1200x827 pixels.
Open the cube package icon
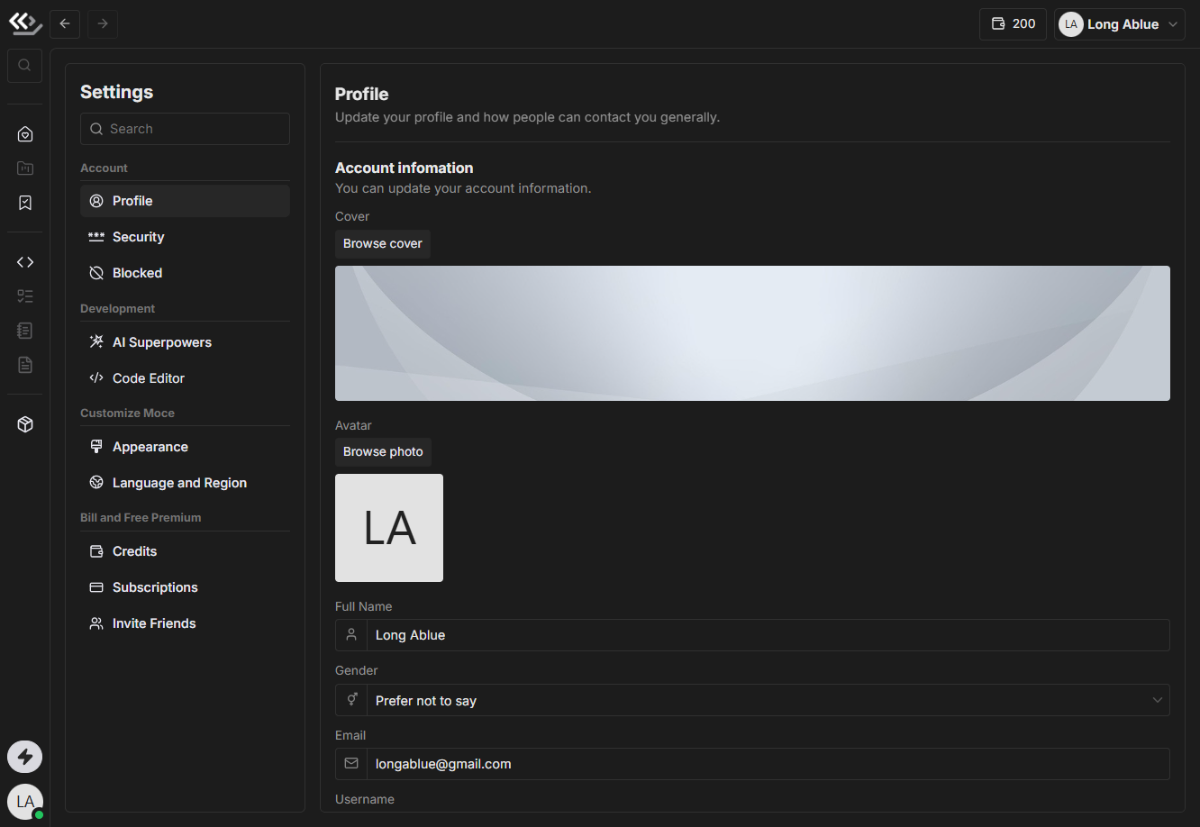(x=25, y=425)
